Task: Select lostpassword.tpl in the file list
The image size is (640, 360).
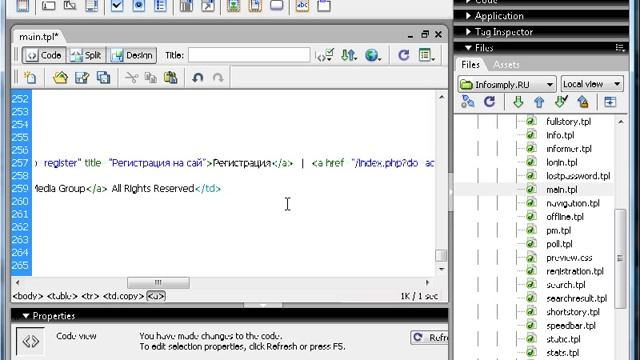Action: pos(578,176)
